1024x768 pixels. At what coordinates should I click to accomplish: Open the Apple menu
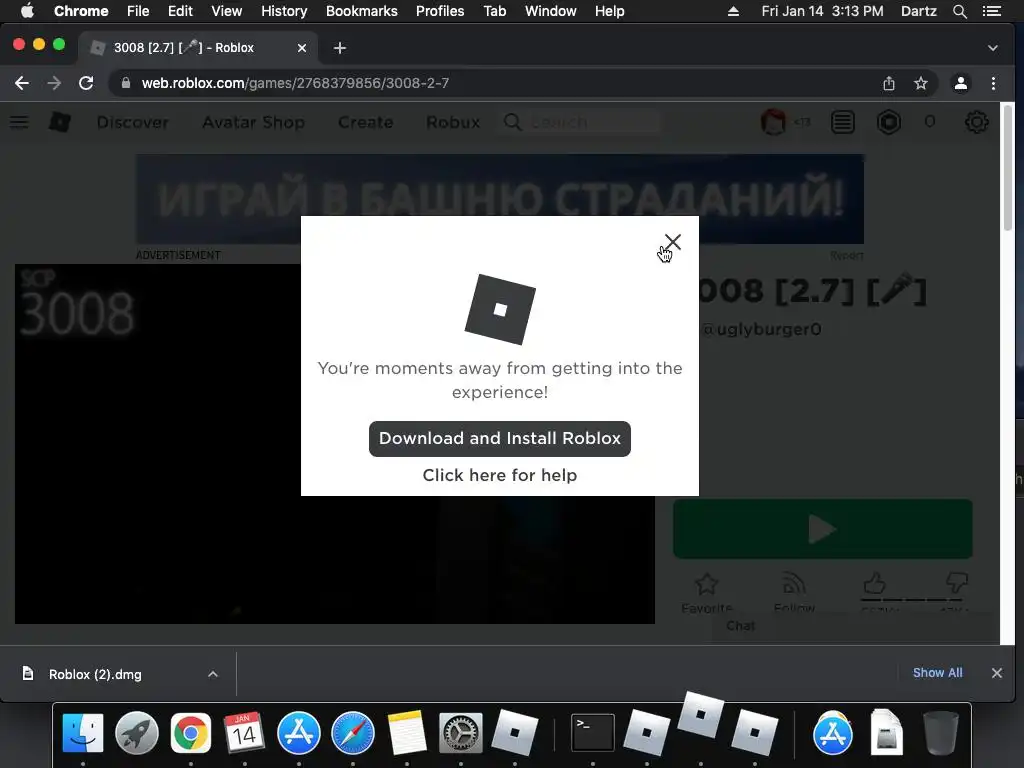click(27, 11)
